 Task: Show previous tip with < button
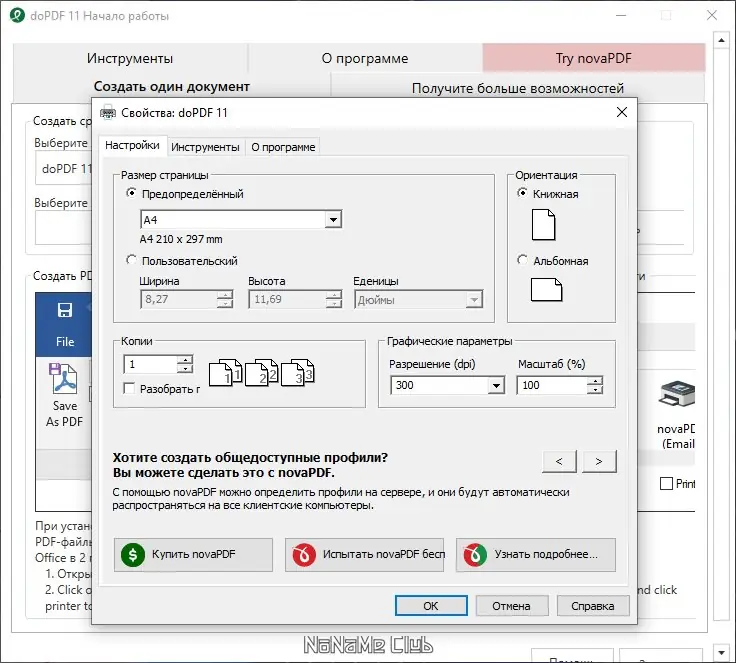tap(559, 462)
